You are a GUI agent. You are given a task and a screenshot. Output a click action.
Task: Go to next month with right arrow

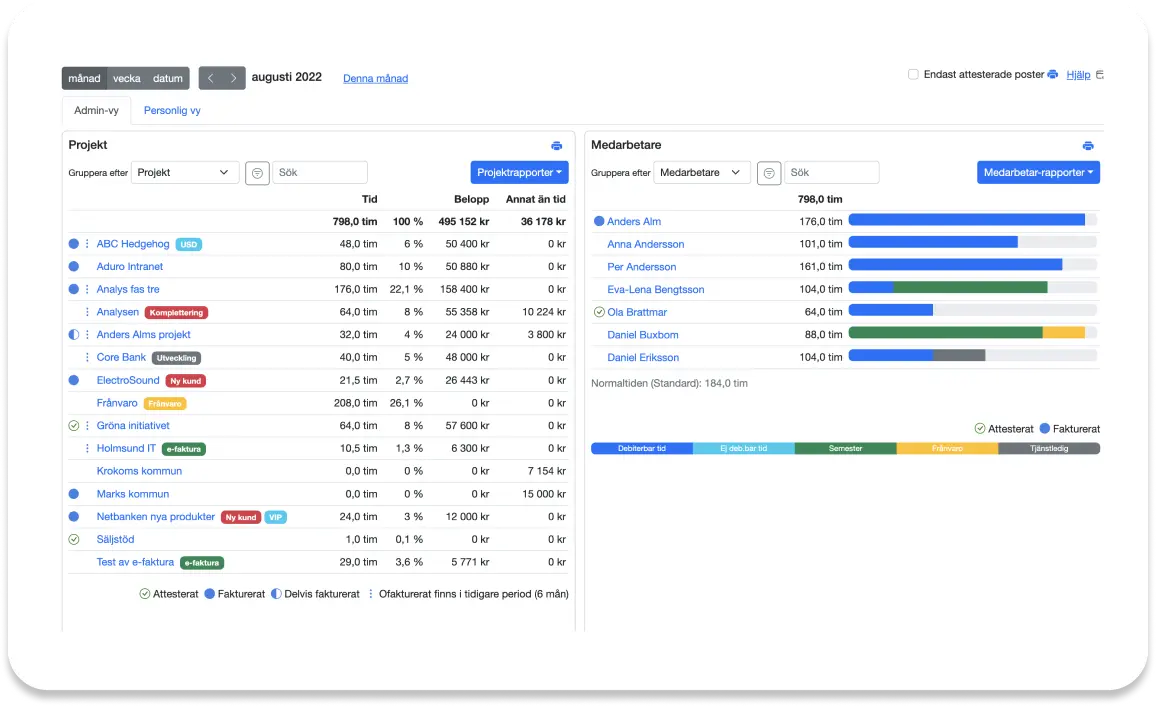click(x=234, y=78)
